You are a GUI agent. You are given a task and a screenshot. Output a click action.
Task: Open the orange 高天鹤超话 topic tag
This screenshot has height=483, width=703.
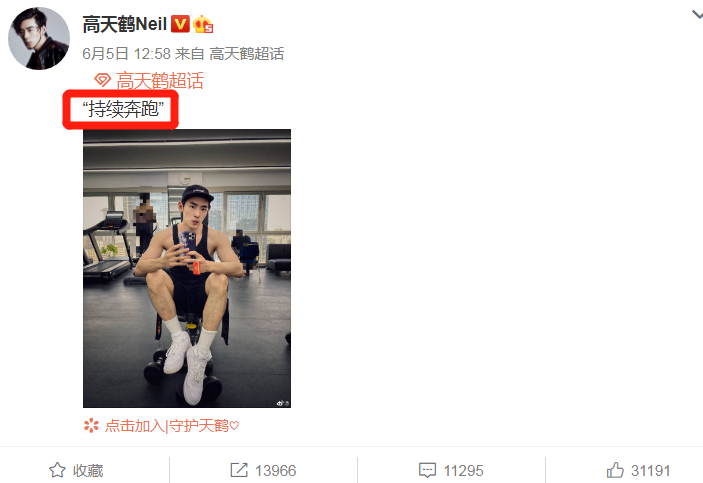point(160,81)
